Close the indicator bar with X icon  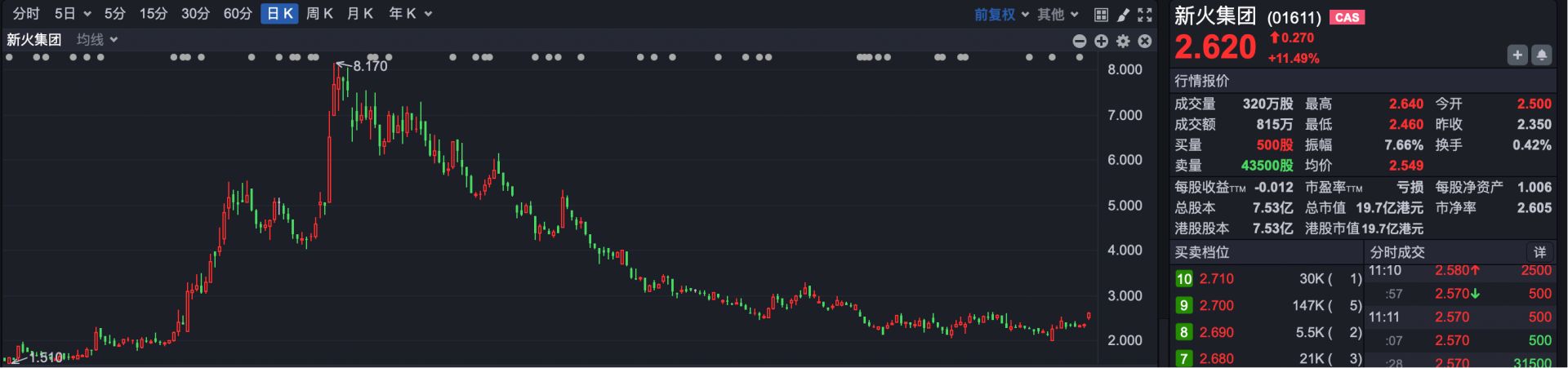pyautogui.click(x=1145, y=41)
